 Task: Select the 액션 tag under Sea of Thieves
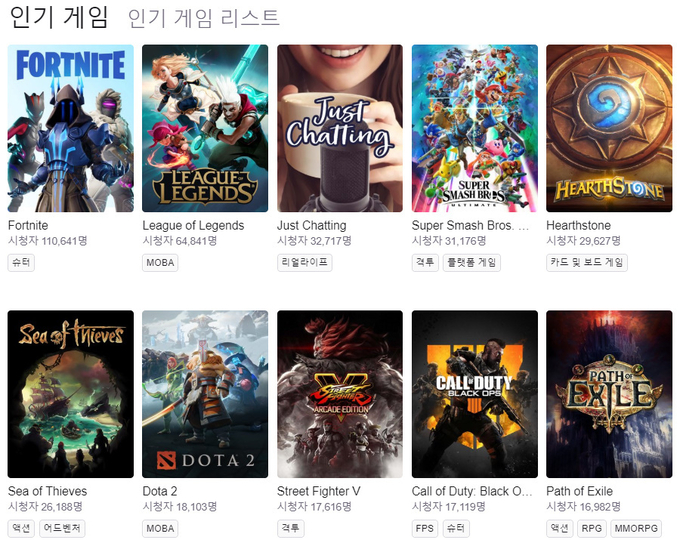pyautogui.click(x=21, y=529)
